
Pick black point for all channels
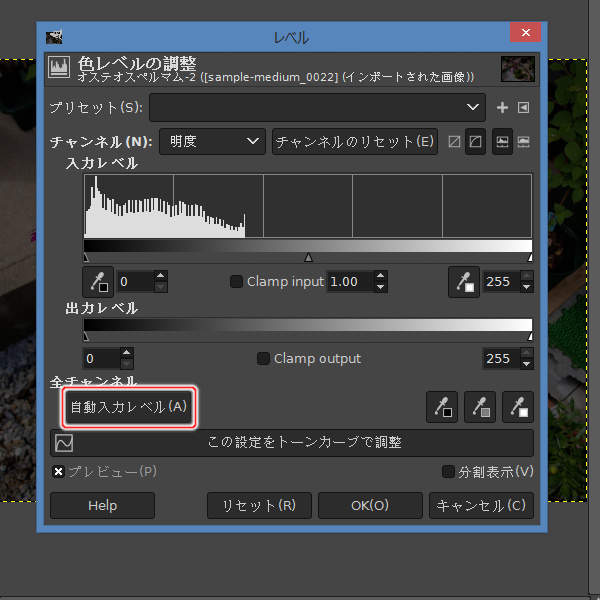tap(442, 407)
